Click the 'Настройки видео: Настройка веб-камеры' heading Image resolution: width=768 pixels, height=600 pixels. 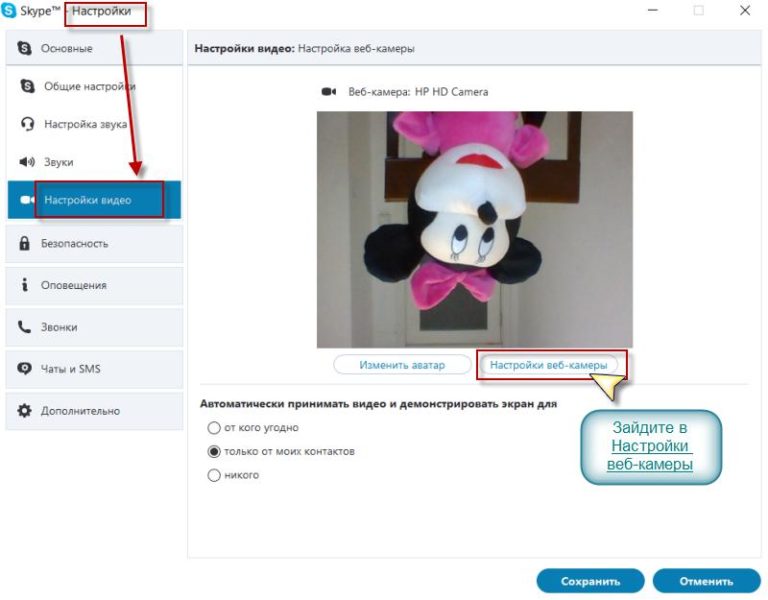pyautogui.click(x=304, y=48)
